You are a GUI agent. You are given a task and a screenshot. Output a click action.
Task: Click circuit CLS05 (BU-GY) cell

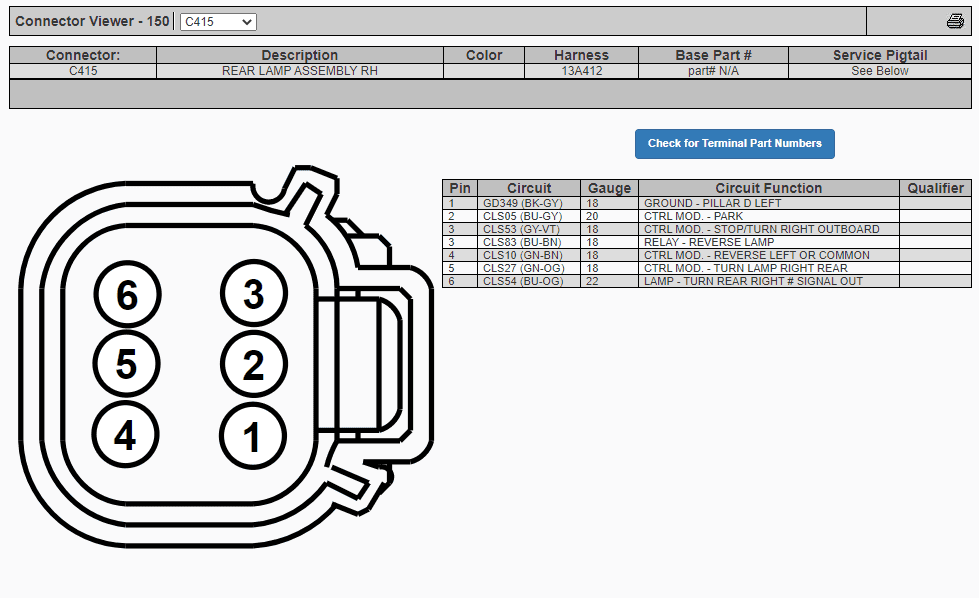(x=529, y=216)
